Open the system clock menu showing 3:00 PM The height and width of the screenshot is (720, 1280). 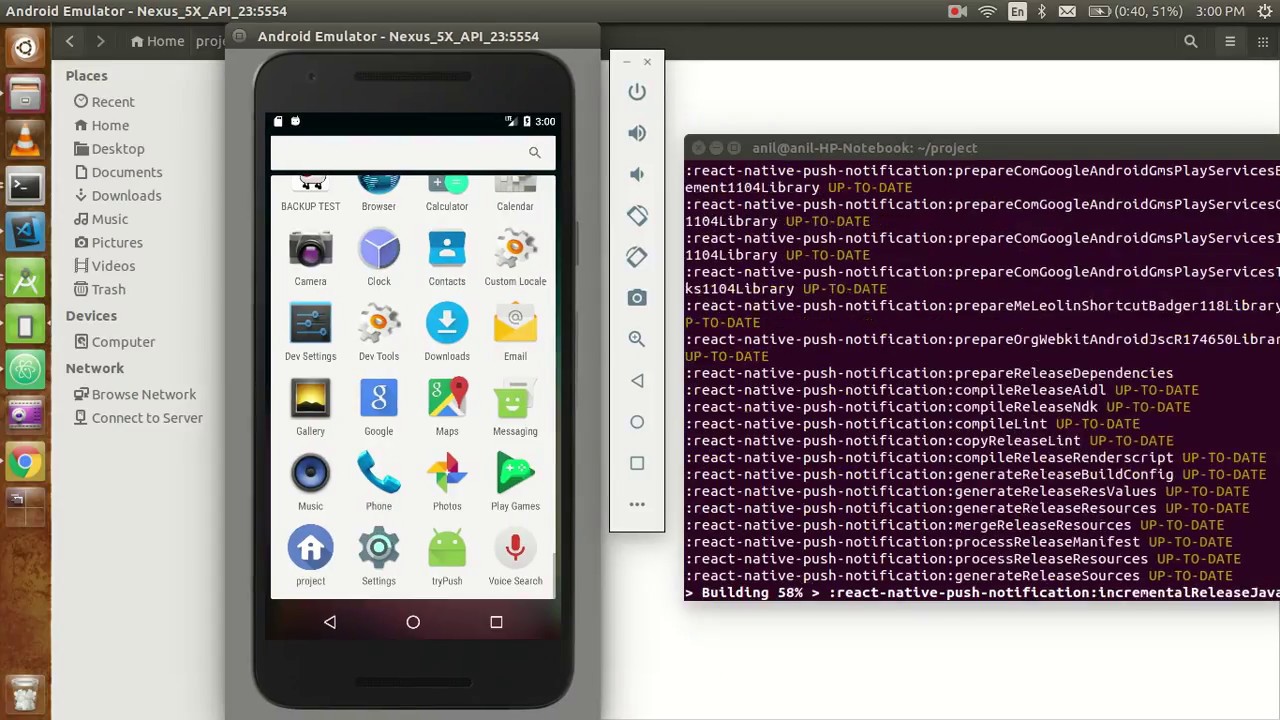(x=1220, y=11)
